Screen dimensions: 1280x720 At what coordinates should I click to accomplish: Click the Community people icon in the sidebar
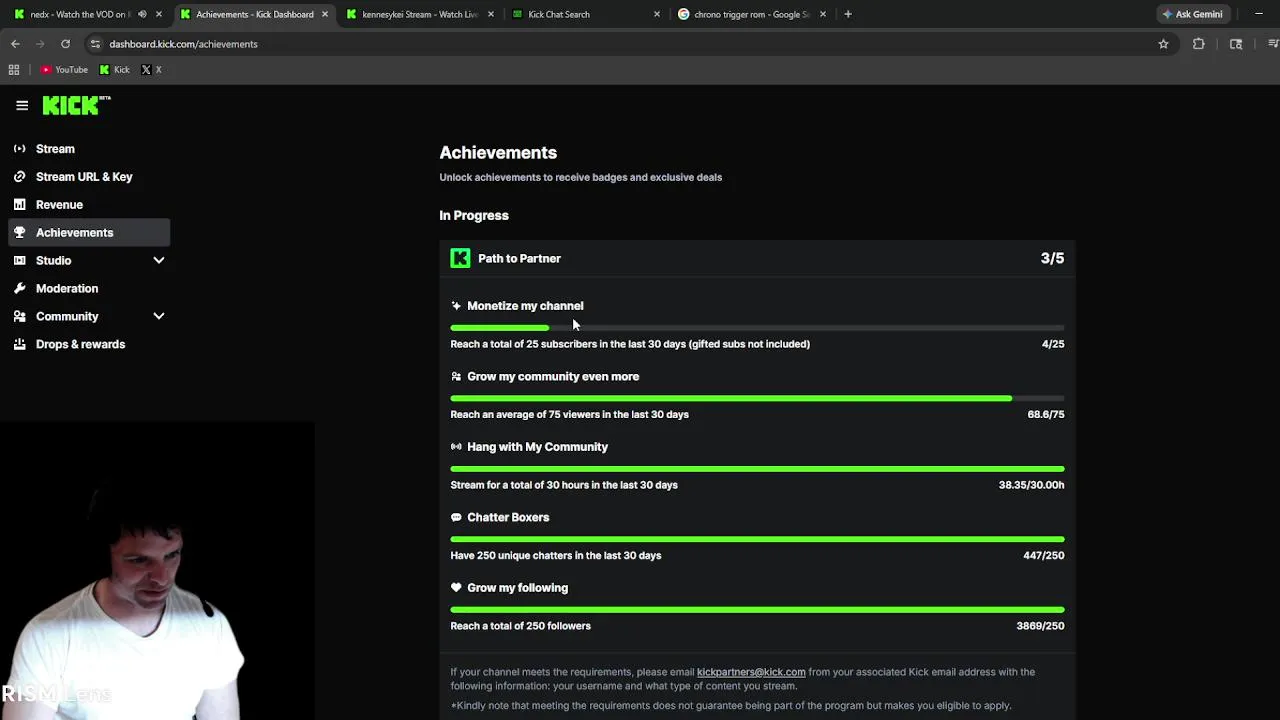[x=19, y=317]
